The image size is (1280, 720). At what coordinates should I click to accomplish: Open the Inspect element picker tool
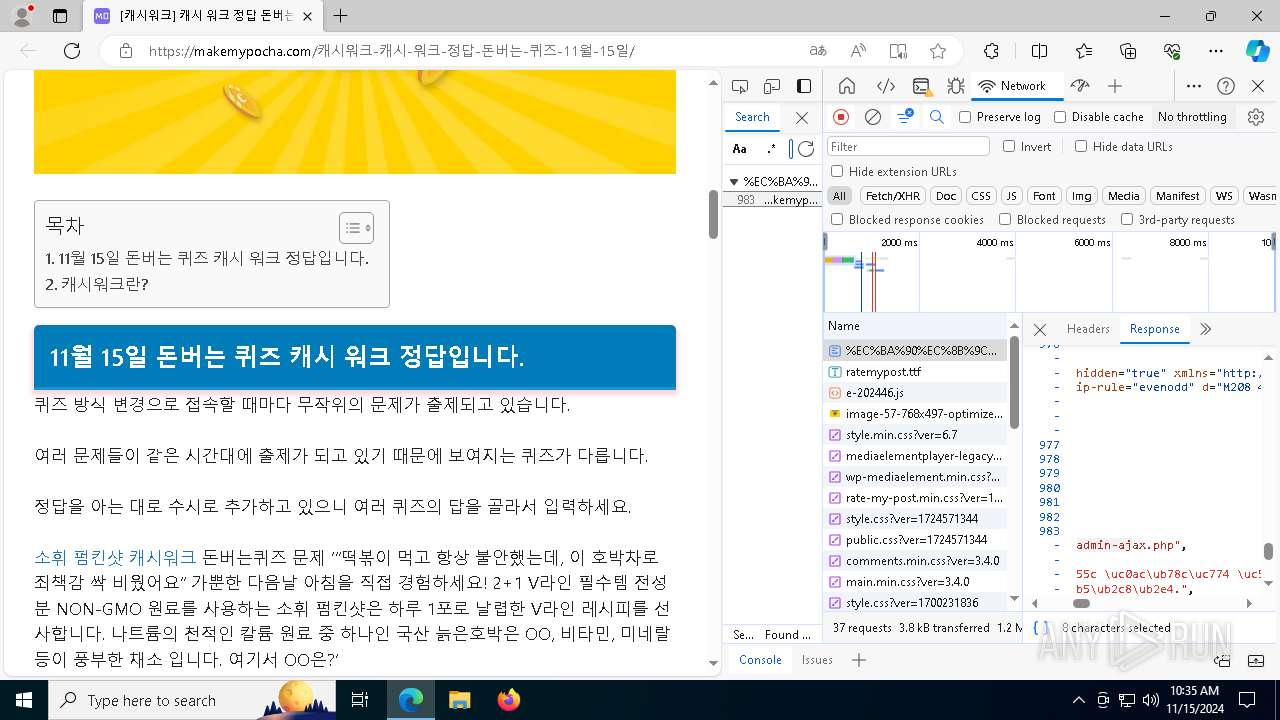740,86
